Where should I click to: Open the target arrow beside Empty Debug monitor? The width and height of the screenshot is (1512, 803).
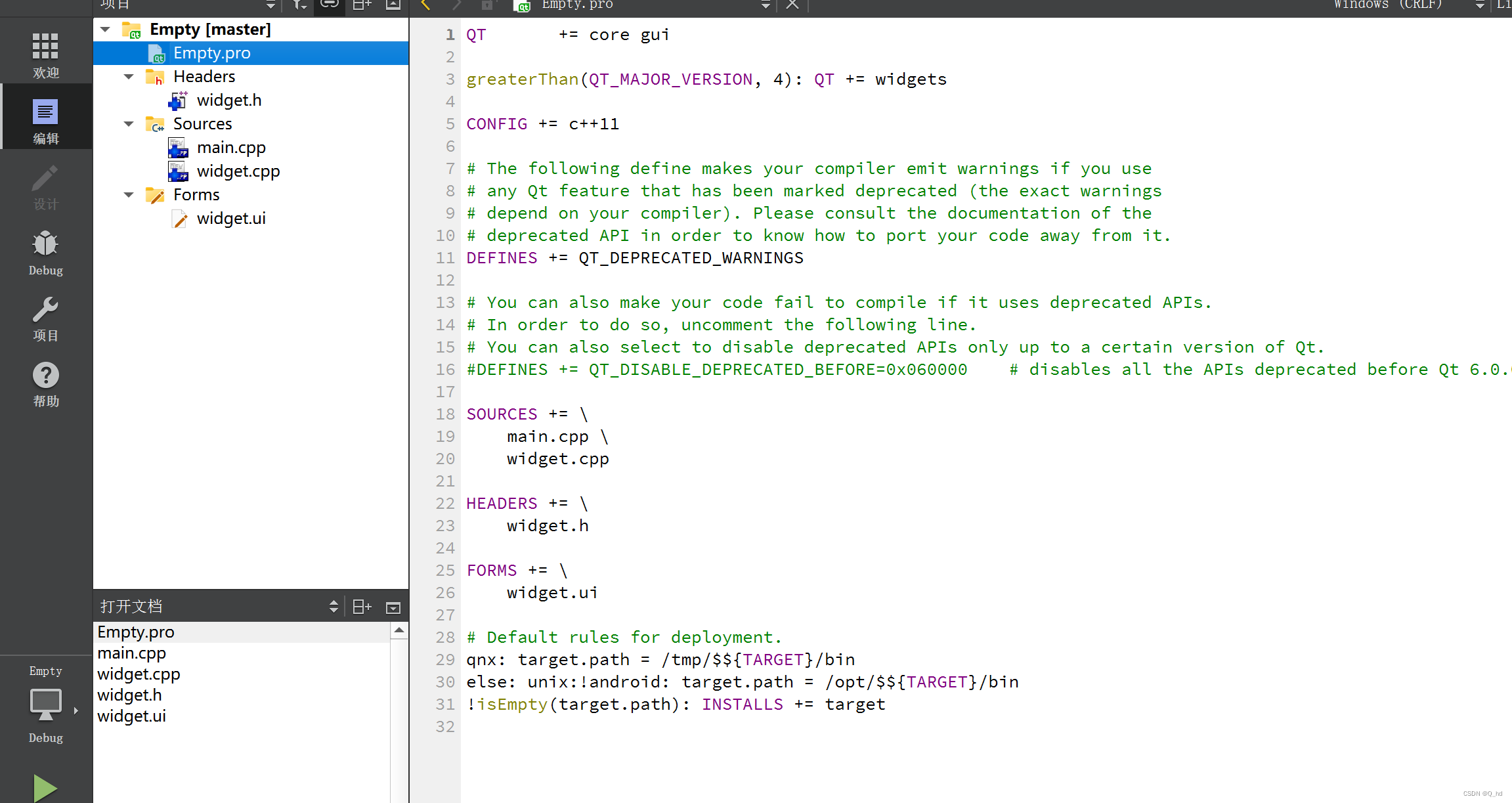pyautogui.click(x=76, y=710)
